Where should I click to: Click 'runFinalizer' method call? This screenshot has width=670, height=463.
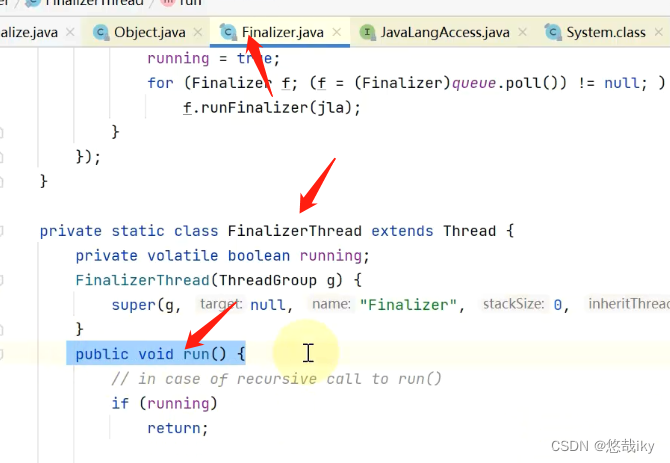click(x=254, y=108)
